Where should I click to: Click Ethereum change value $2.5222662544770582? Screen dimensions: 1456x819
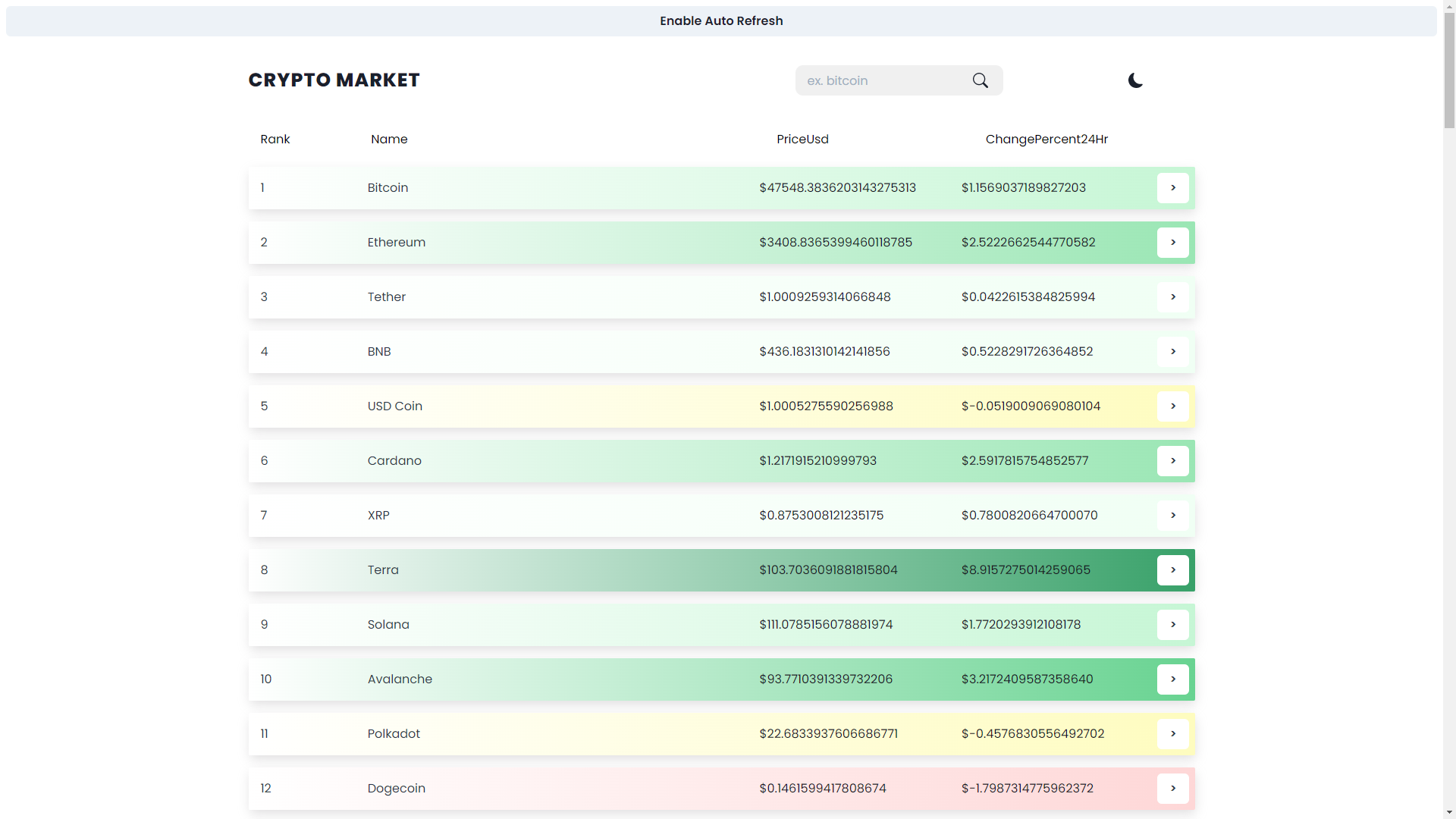pyautogui.click(x=1028, y=243)
